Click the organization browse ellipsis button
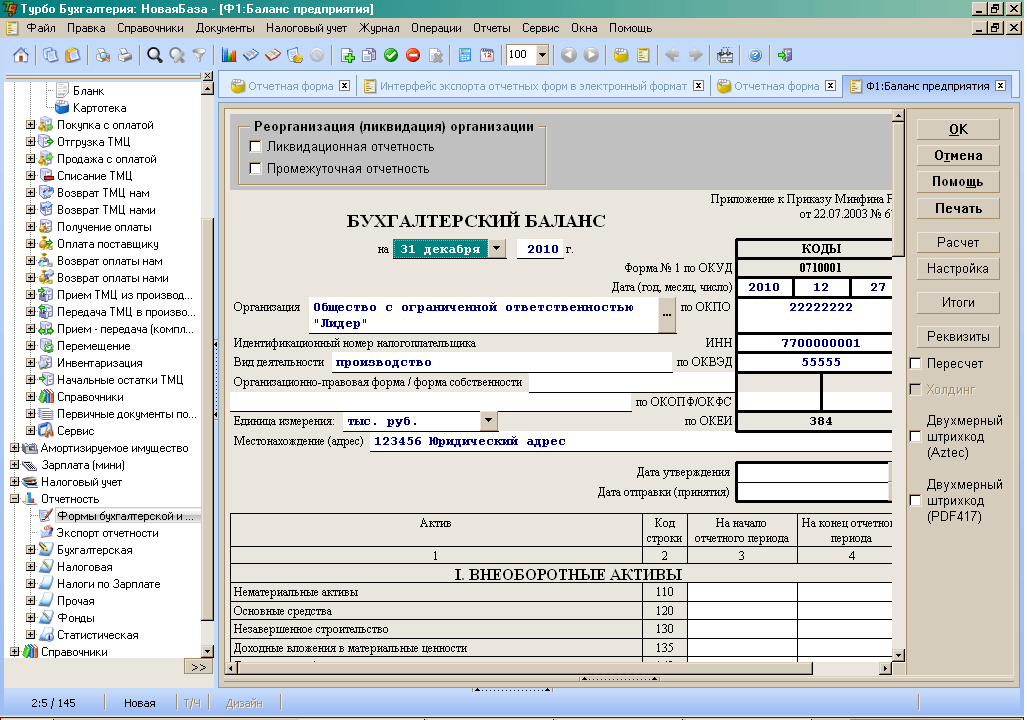The width and height of the screenshot is (1027, 720). pyautogui.click(x=667, y=315)
